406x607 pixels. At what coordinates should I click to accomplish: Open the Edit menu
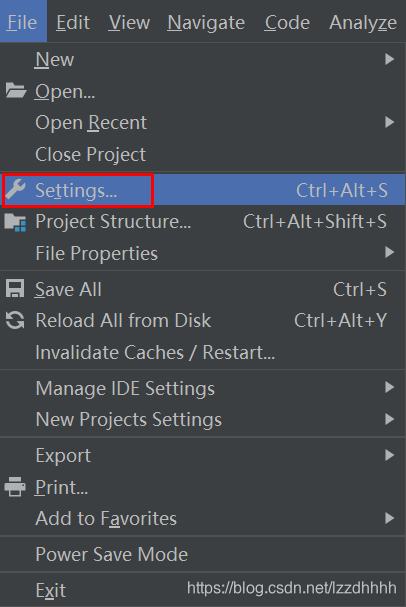pos(73,22)
